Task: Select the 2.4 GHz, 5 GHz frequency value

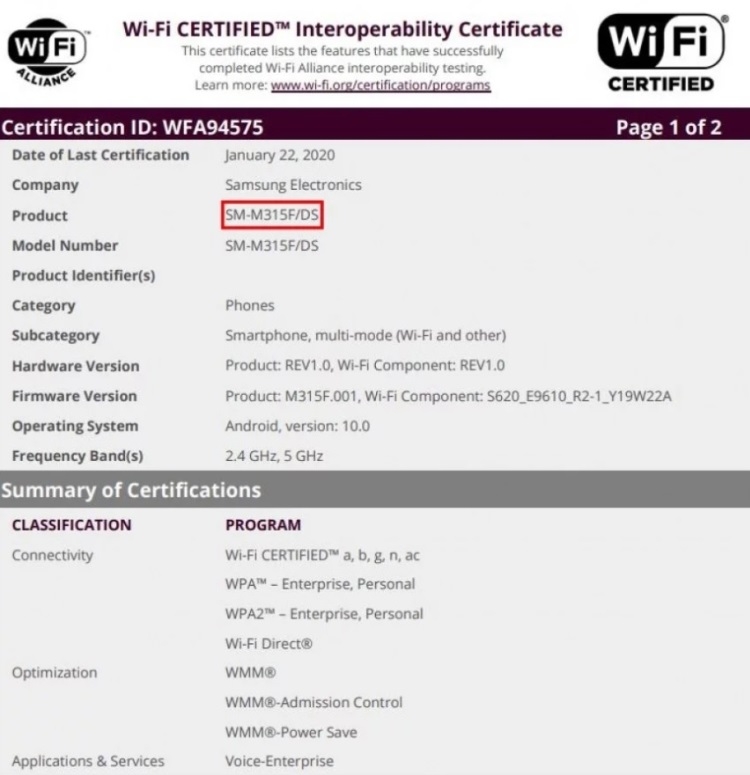Action: (274, 456)
